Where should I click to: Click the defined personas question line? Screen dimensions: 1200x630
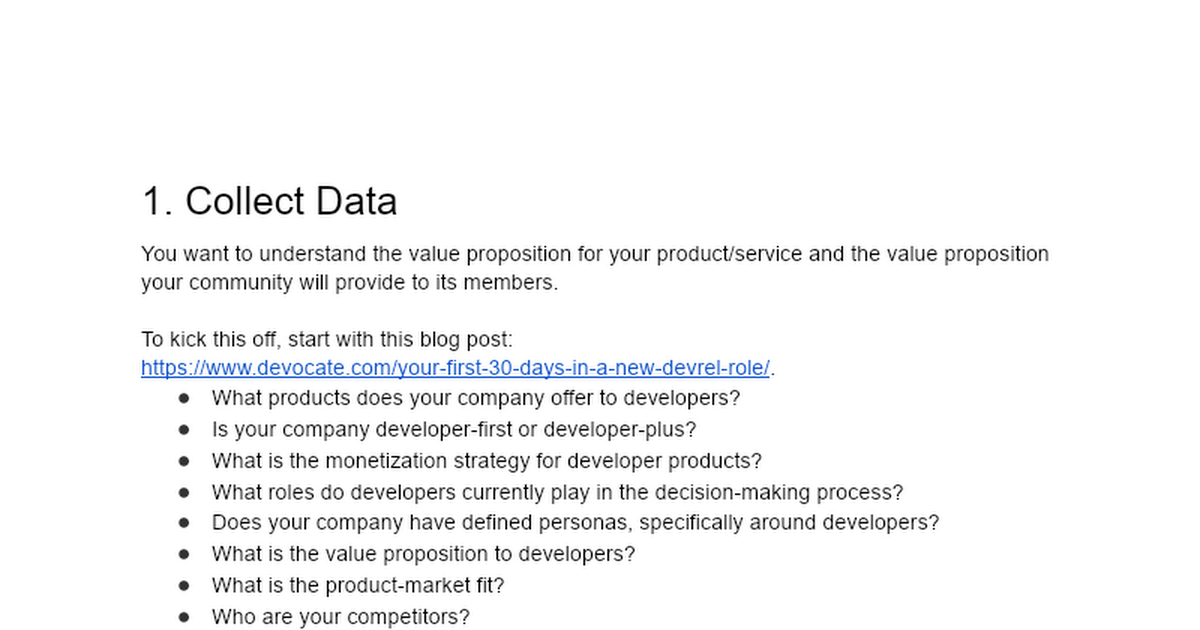[x=576, y=522]
